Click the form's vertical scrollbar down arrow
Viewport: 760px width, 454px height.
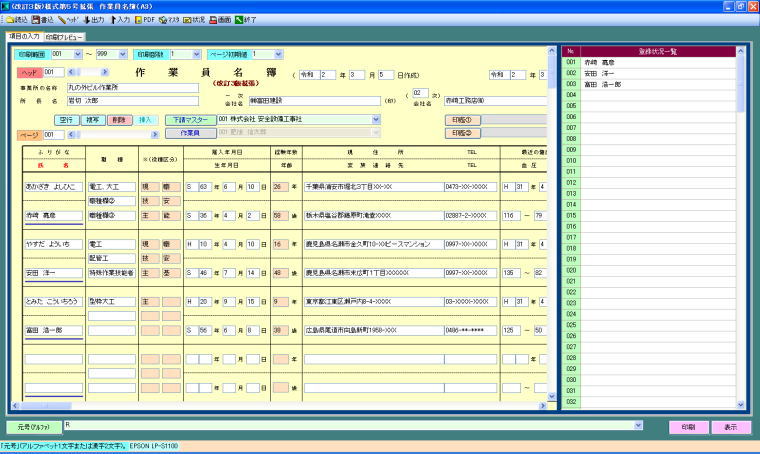552,396
